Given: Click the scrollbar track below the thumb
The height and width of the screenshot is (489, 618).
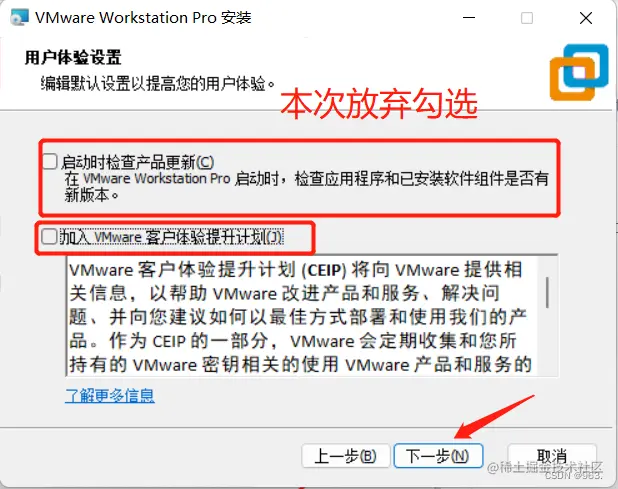Looking at the screenshot, I should pos(547,342).
